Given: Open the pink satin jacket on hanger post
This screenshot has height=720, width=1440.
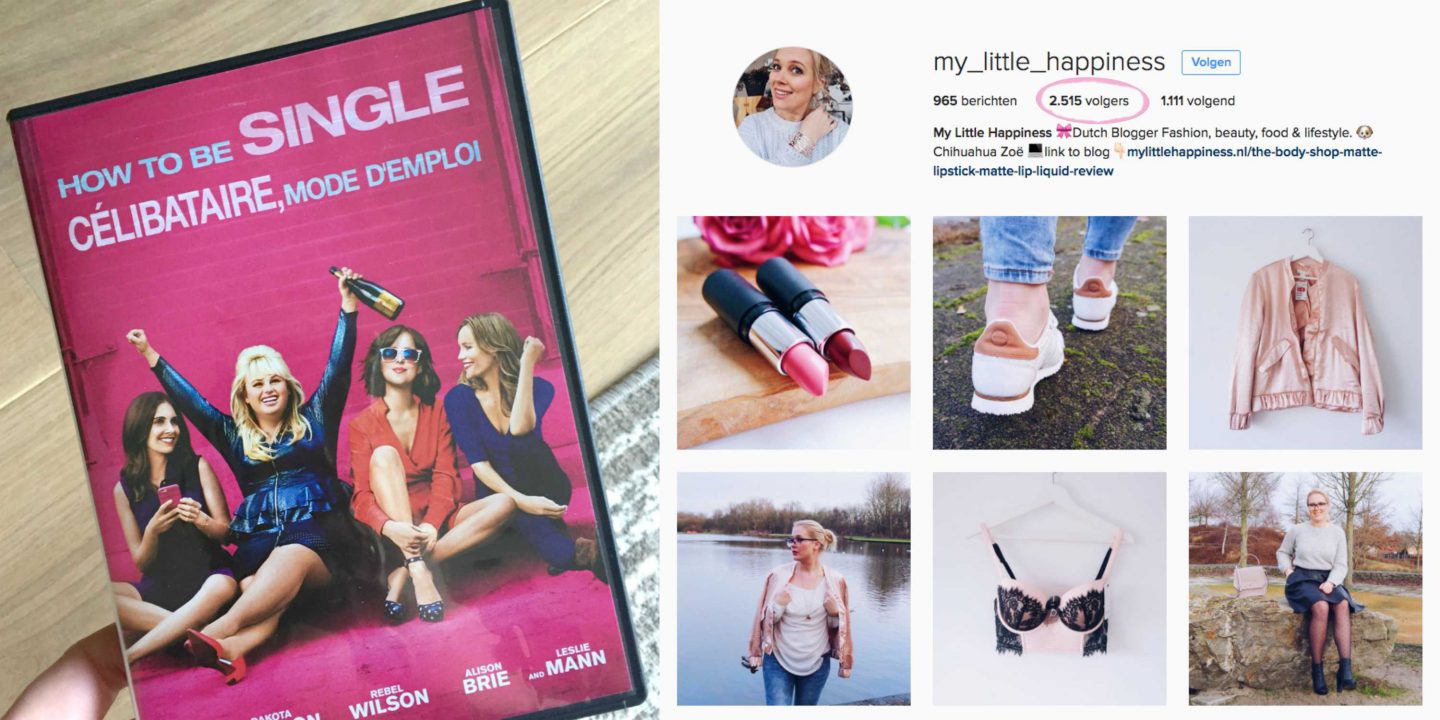Looking at the screenshot, I should [x=1306, y=332].
